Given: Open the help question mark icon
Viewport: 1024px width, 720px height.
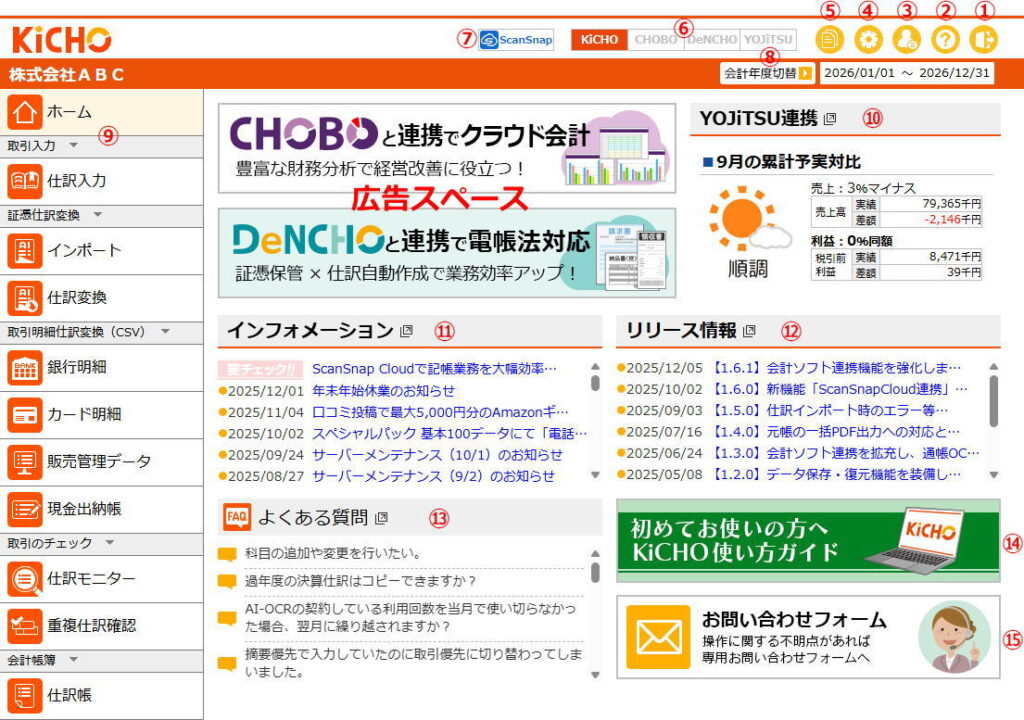Looking at the screenshot, I should (946, 40).
